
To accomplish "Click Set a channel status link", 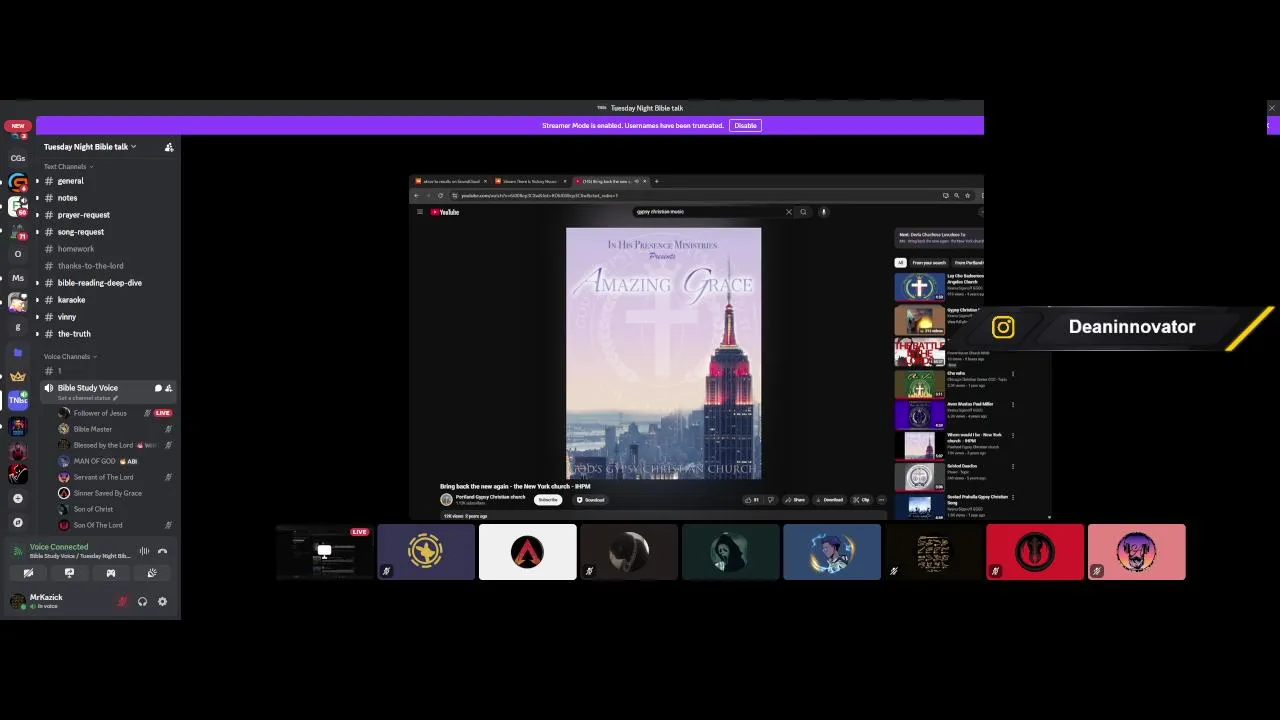I will pyautogui.click(x=88, y=398).
